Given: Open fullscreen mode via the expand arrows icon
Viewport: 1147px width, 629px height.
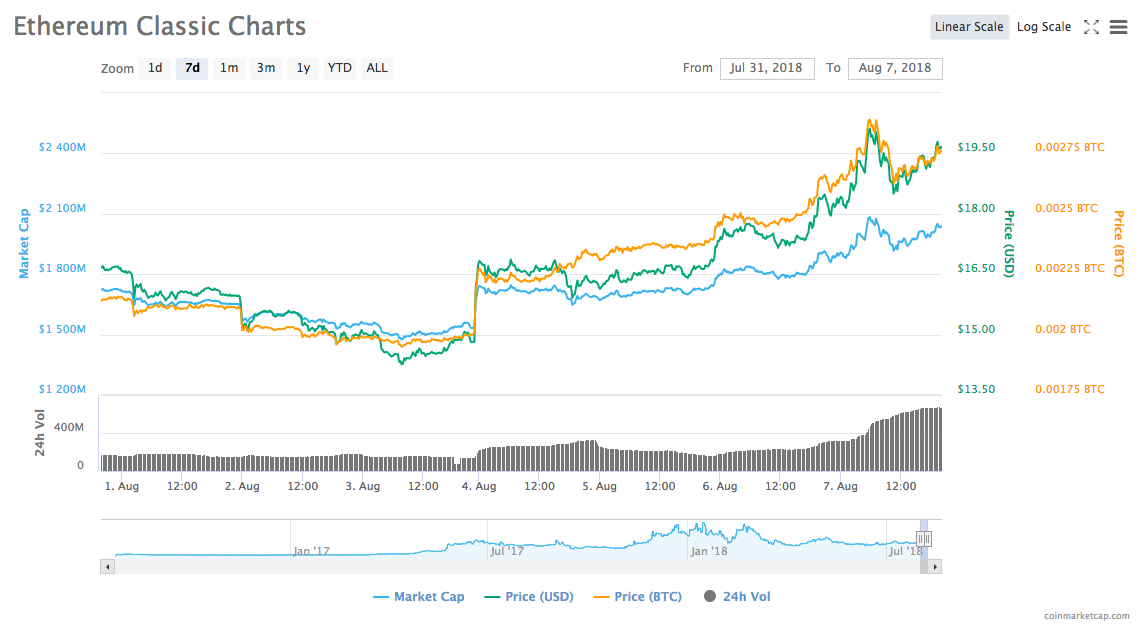Looking at the screenshot, I should point(1091,27).
